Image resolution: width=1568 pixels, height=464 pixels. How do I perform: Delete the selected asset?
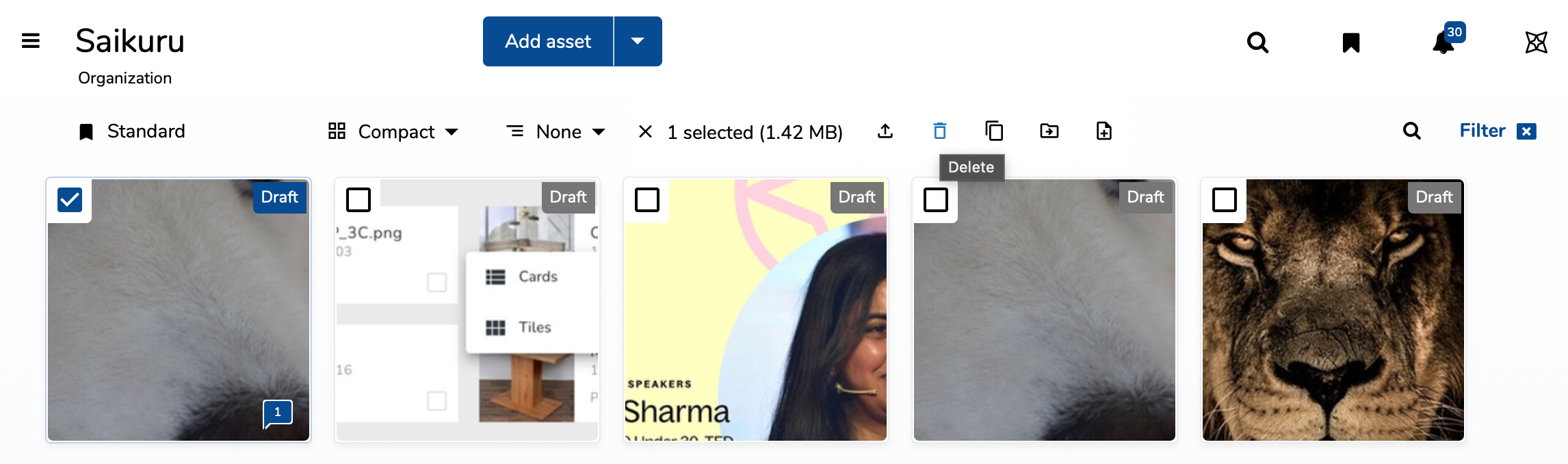pyautogui.click(x=939, y=131)
